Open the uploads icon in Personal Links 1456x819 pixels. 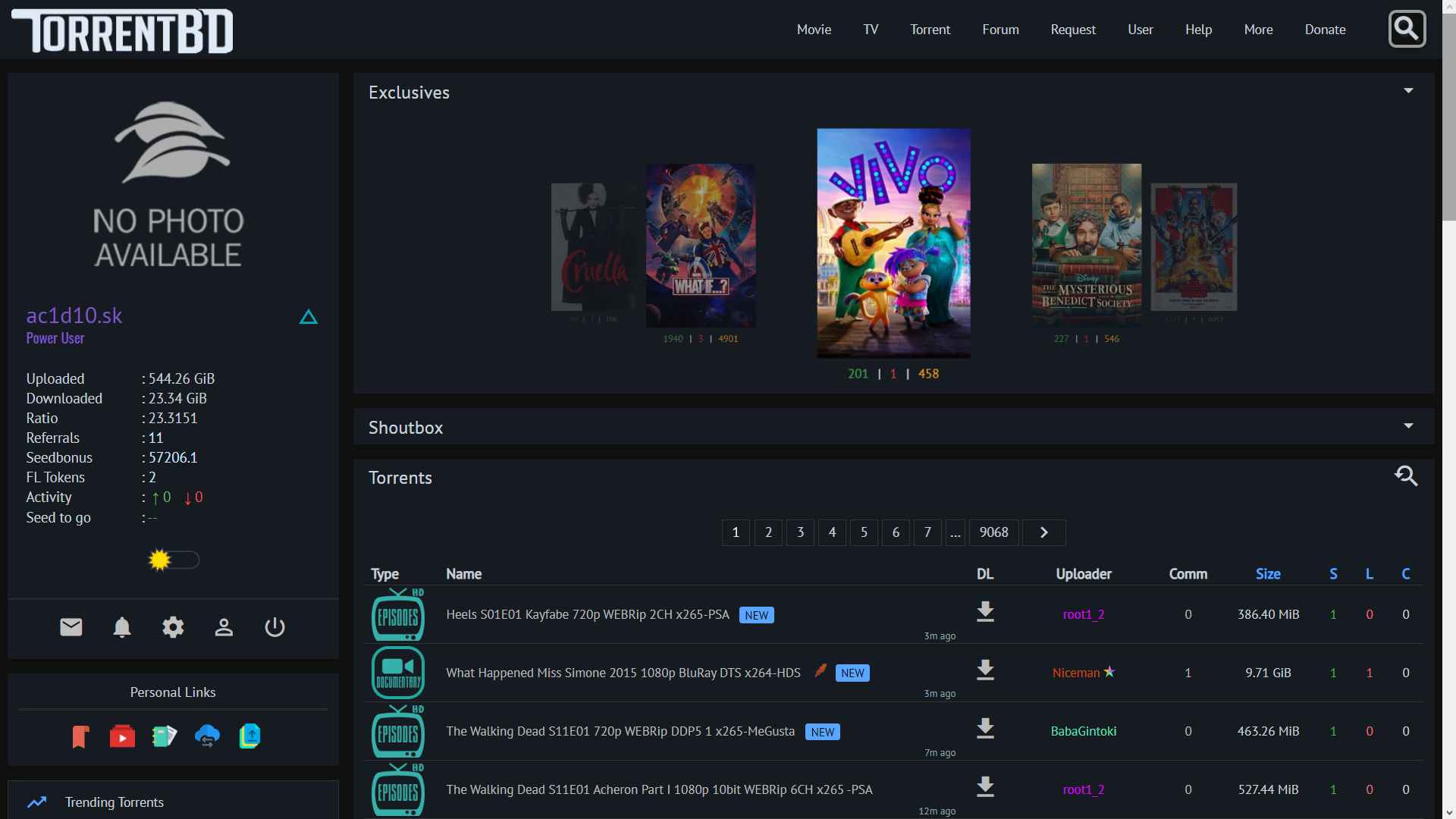(250, 736)
